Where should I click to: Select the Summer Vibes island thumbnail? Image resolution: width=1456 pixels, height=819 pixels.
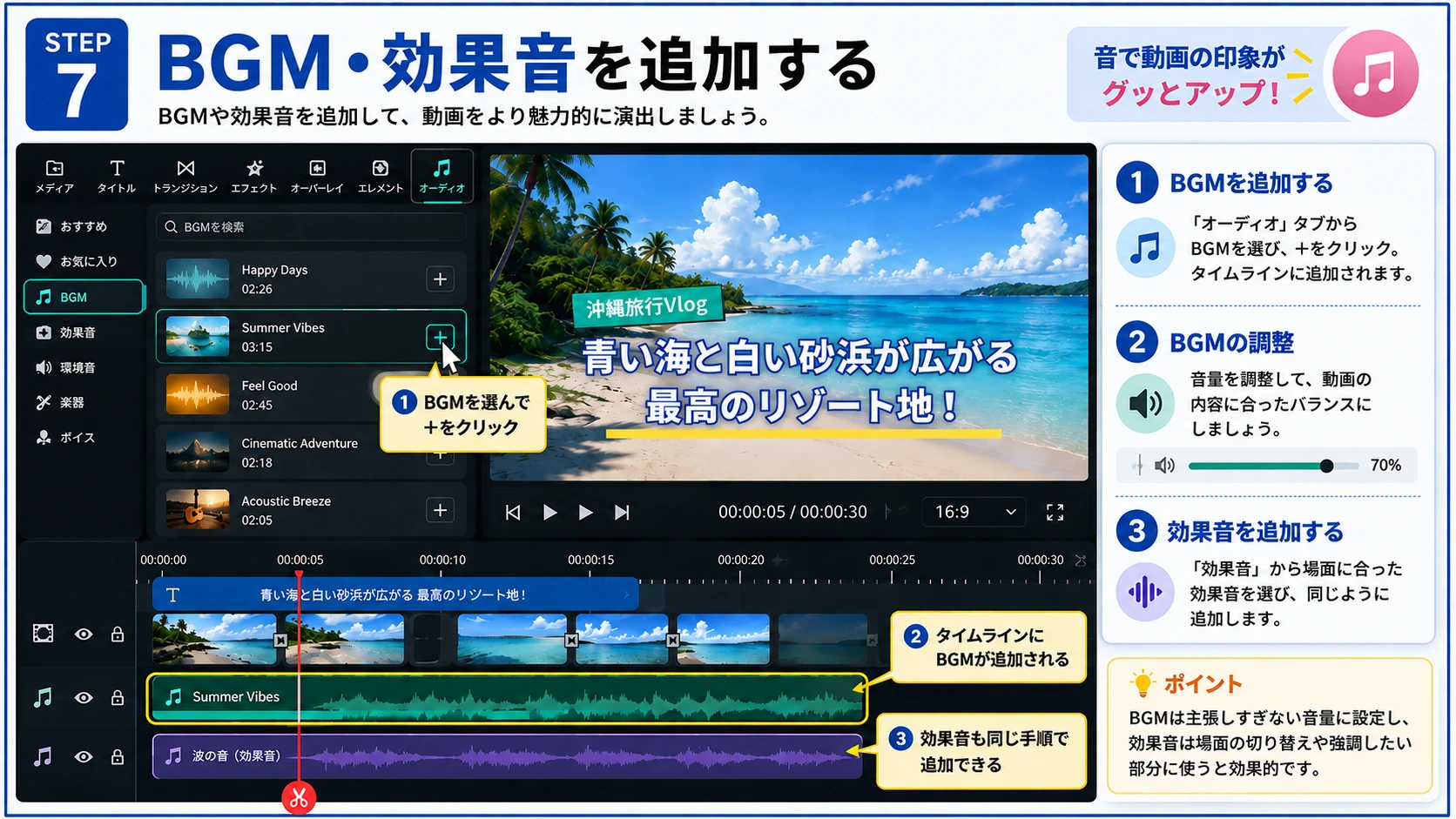(198, 337)
